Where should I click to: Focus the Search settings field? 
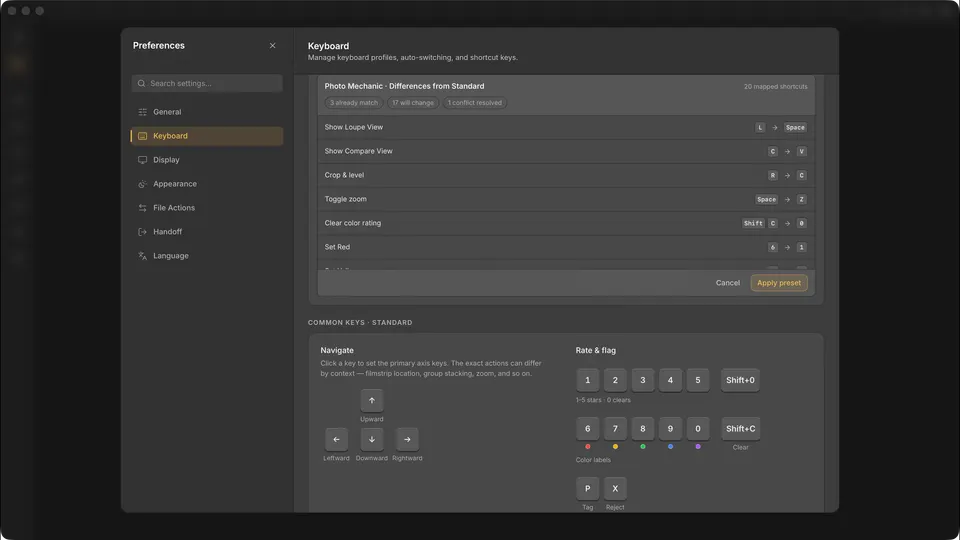(x=207, y=83)
